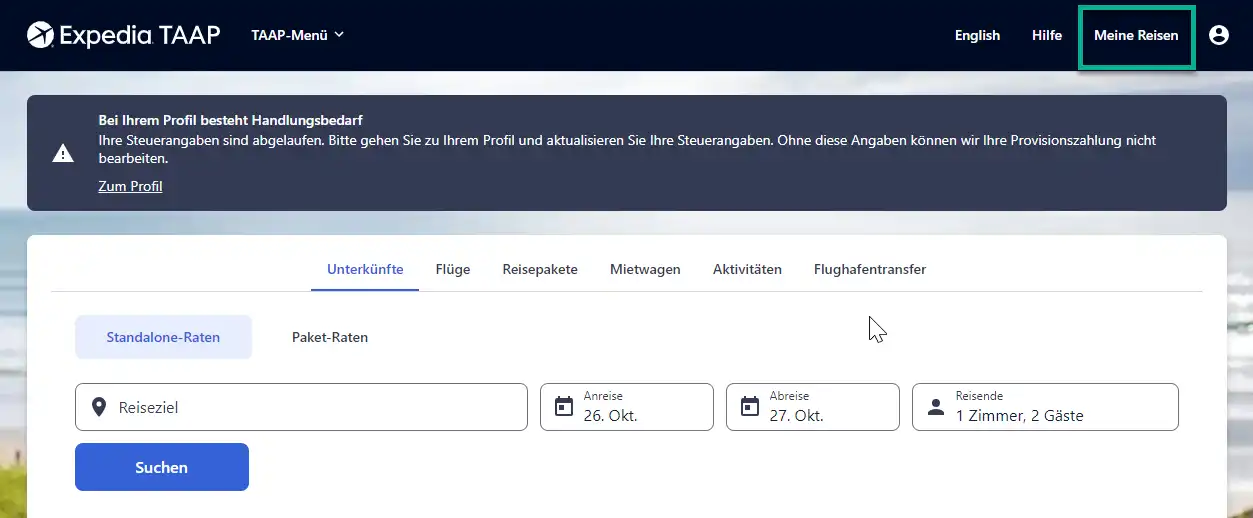Open the user account profile icon
The width and height of the screenshot is (1253, 518).
[x=1218, y=35]
